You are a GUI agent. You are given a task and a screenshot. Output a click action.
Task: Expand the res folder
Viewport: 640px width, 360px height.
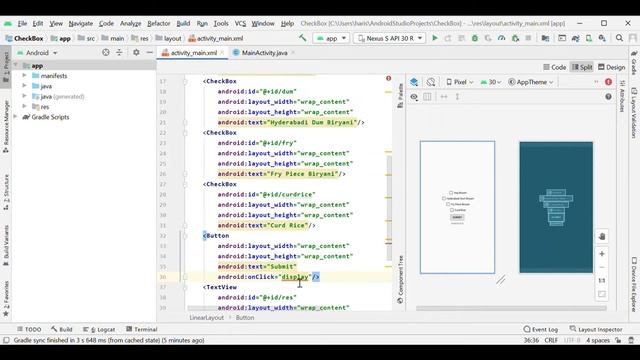click(x=24, y=107)
